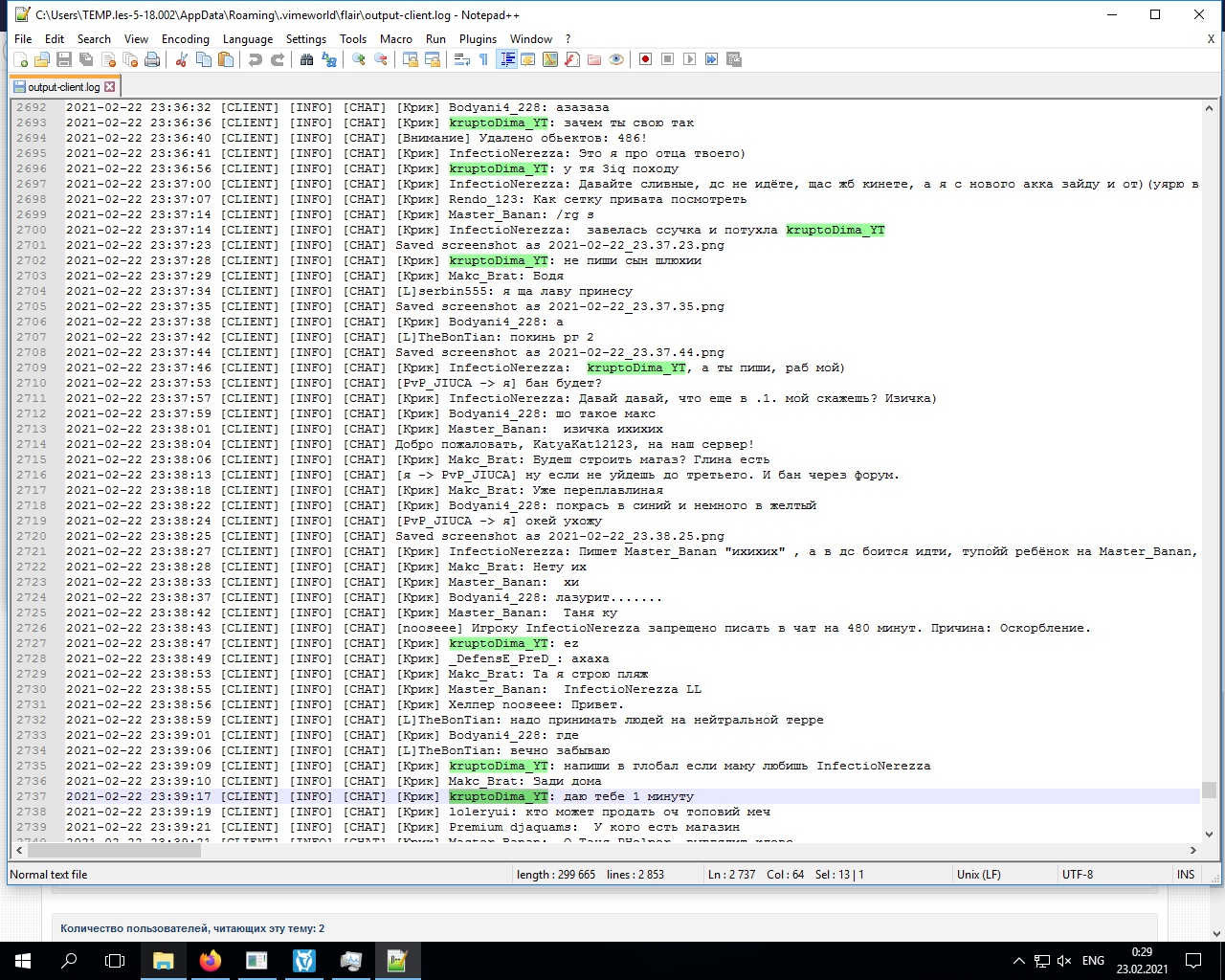Open the File menu
The width and height of the screenshot is (1225, 980).
[x=23, y=39]
